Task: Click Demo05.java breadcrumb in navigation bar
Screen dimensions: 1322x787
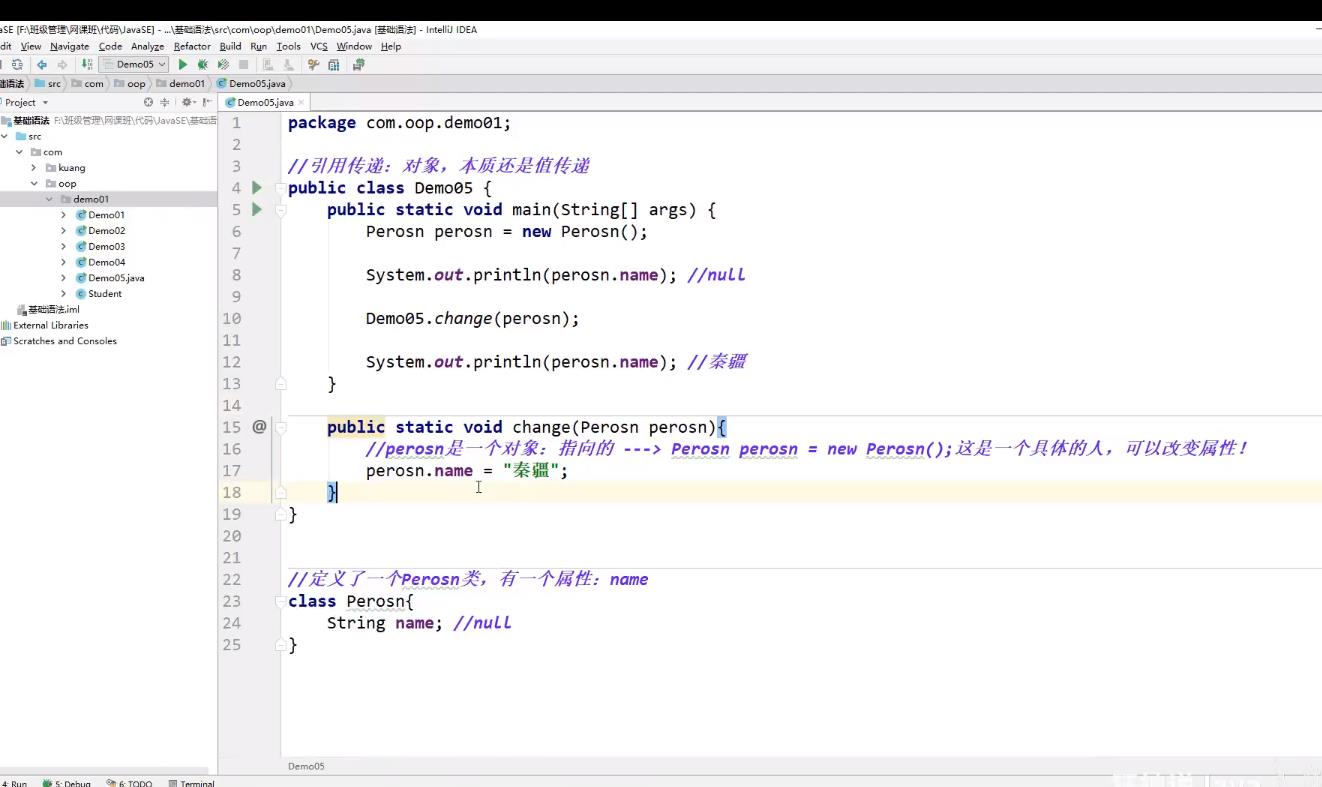Action: point(250,84)
